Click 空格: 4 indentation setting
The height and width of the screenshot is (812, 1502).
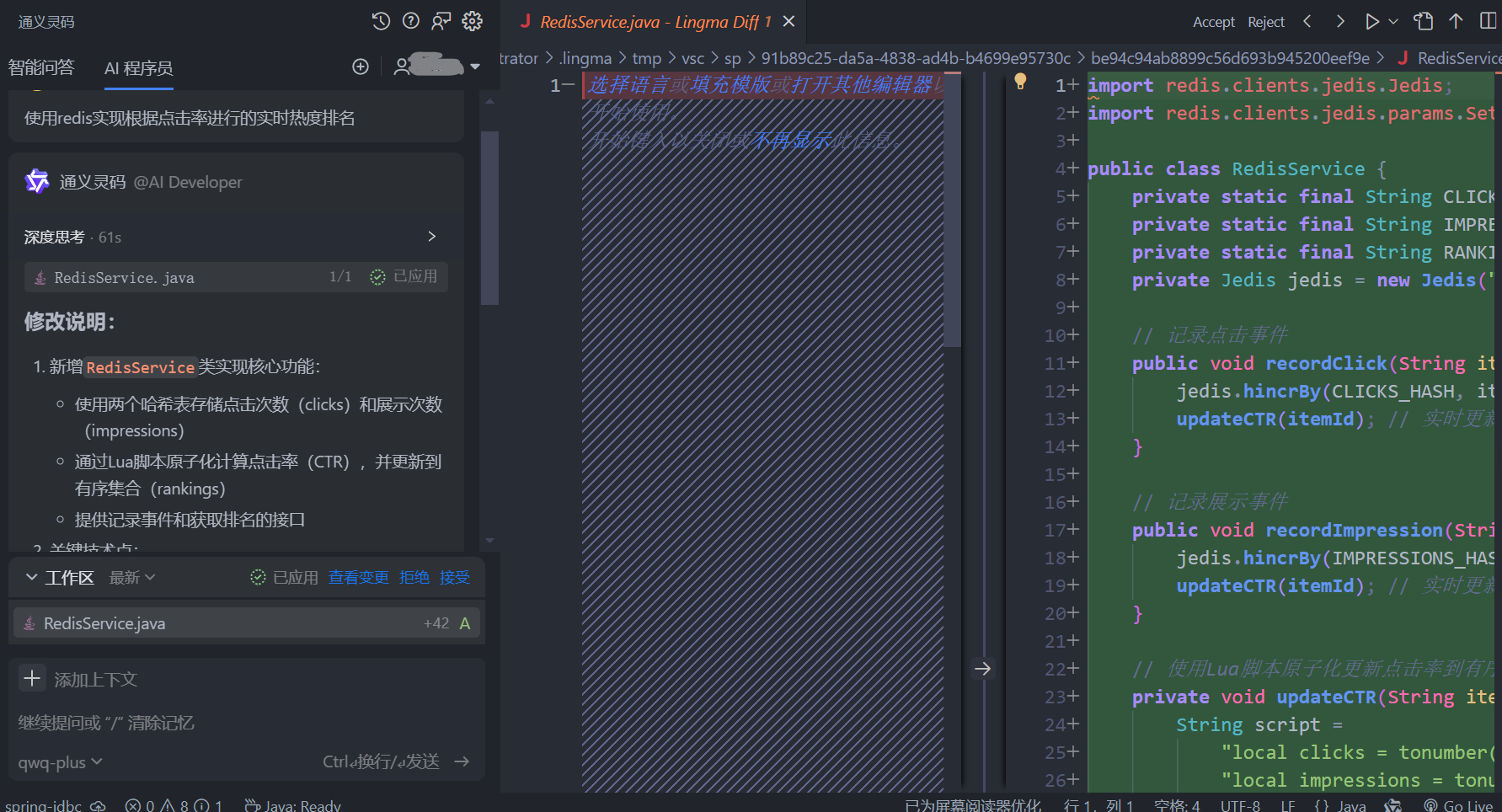click(1177, 805)
